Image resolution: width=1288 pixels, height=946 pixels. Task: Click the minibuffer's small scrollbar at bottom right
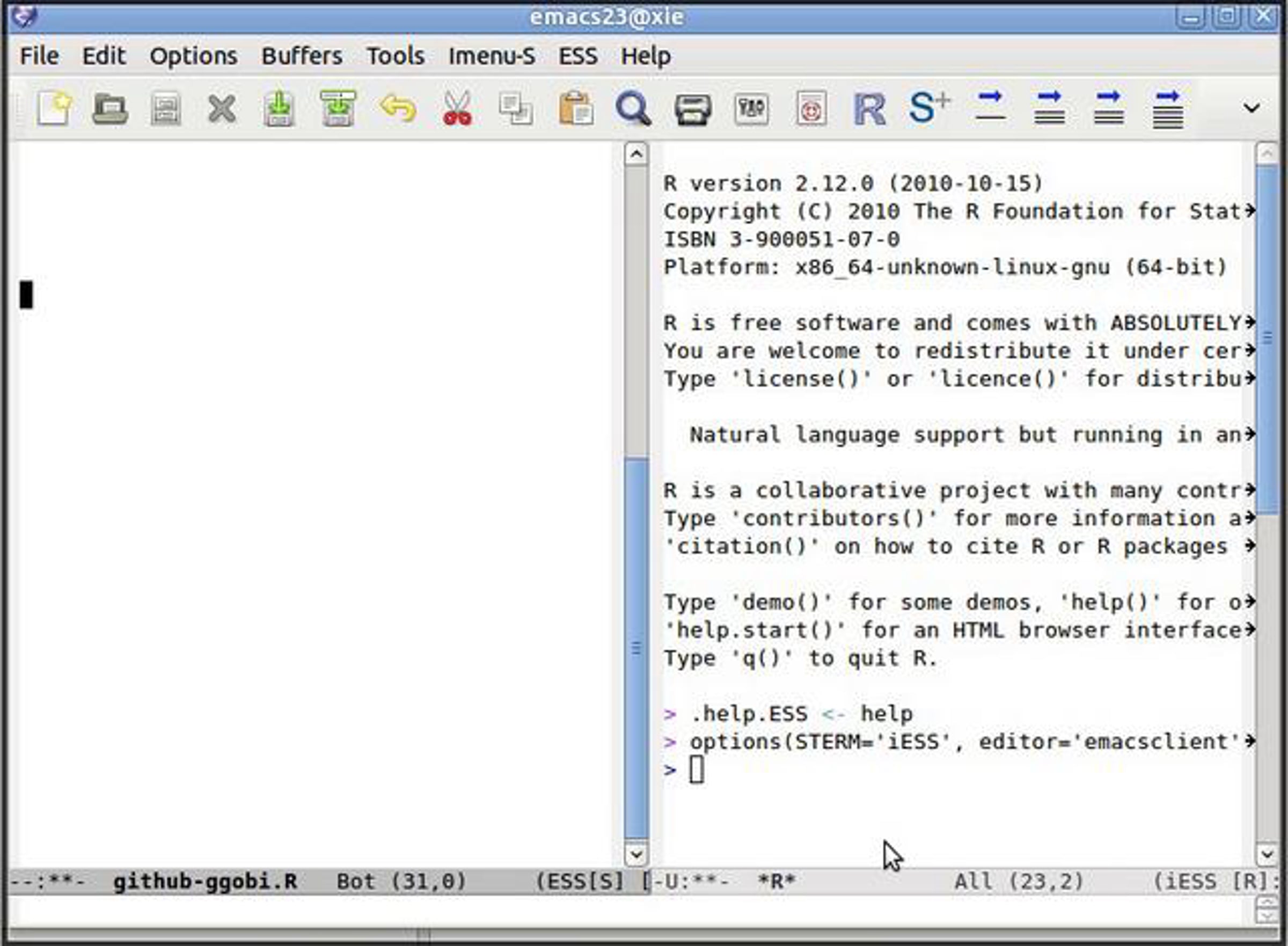pyautogui.click(x=1267, y=910)
